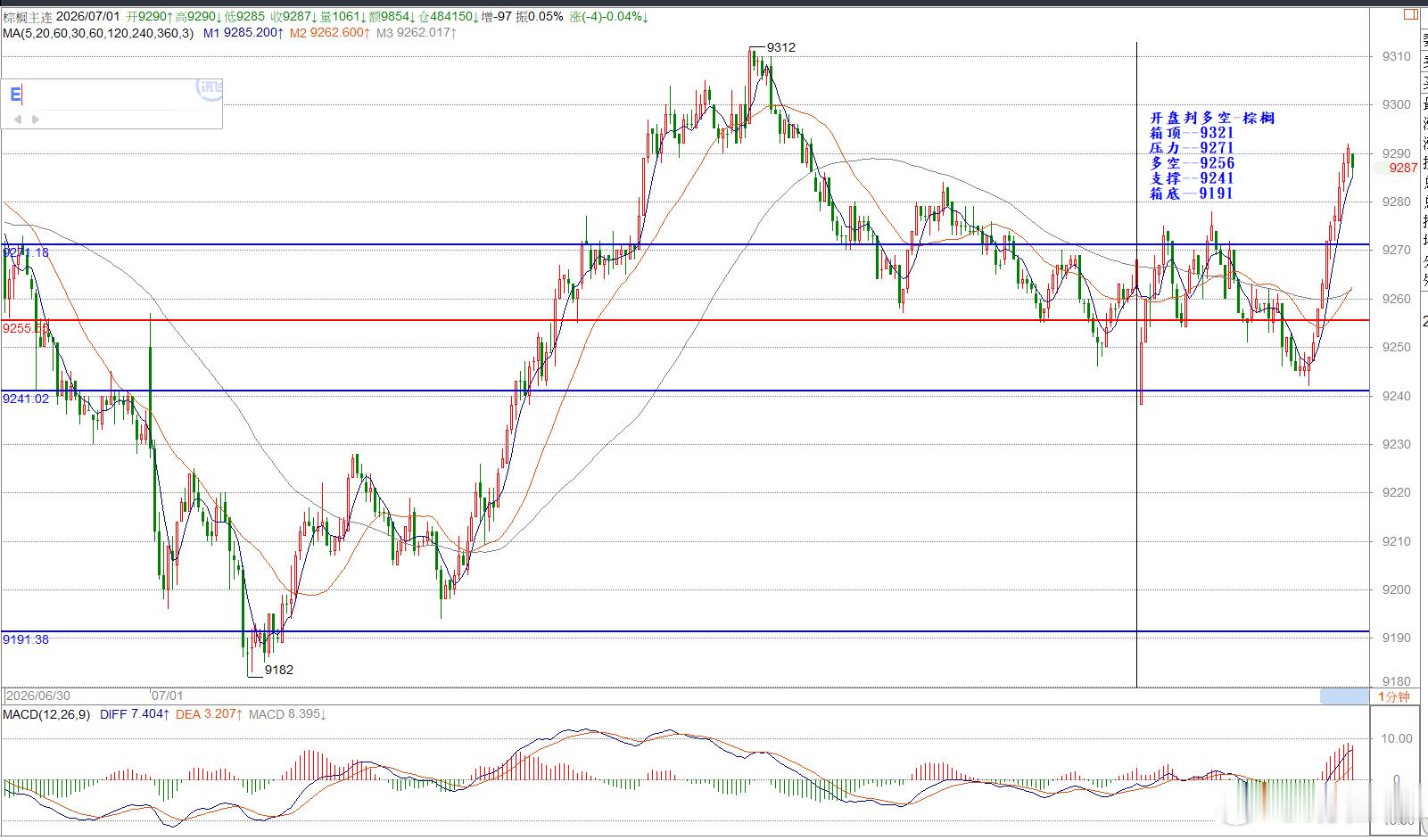Click the previous-page arrow in the input popup

click(18, 119)
